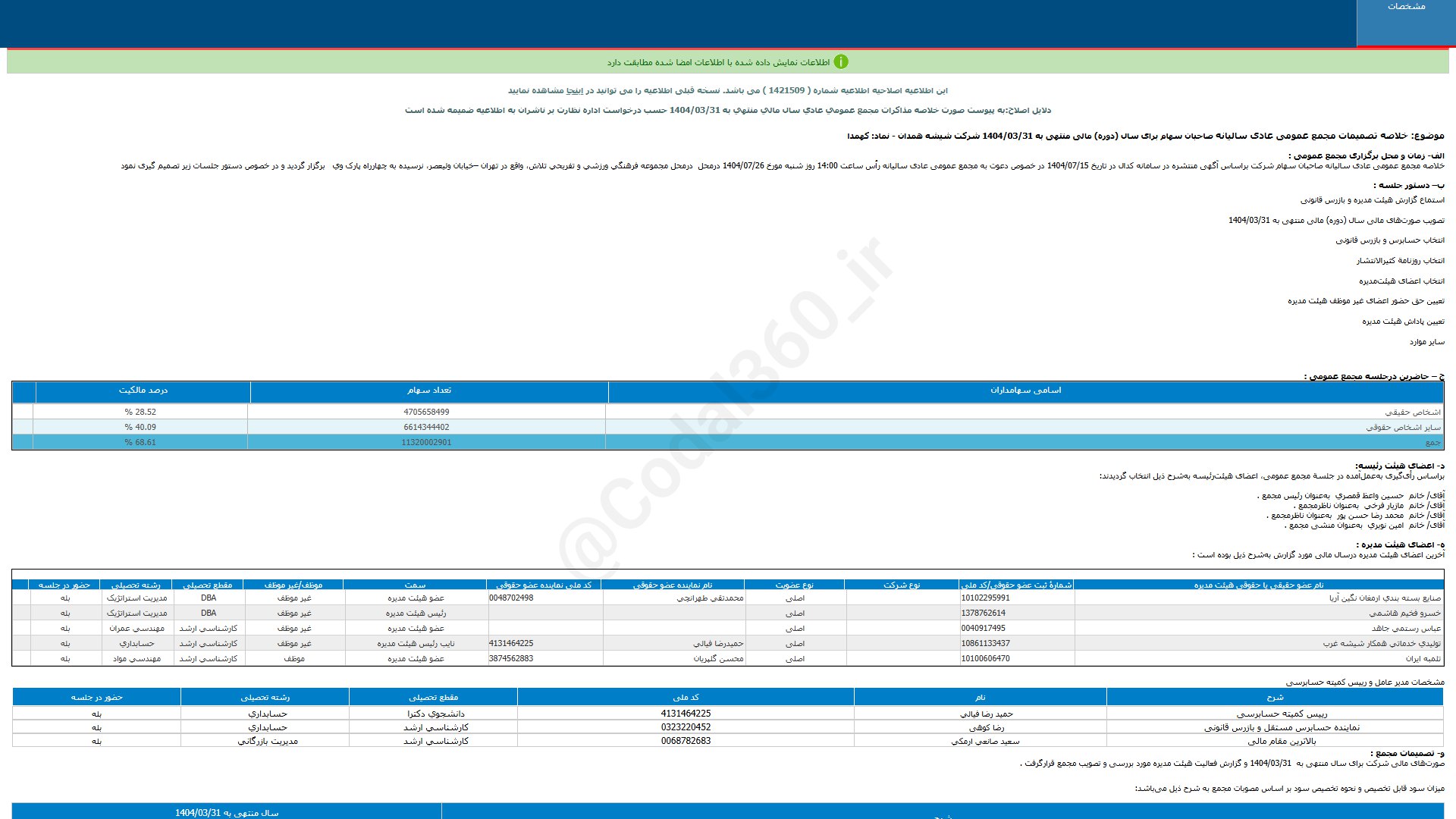Click the نوع عضویت column header
The width and height of the screenshot is (1456, 819).
[x=794, y=585]
